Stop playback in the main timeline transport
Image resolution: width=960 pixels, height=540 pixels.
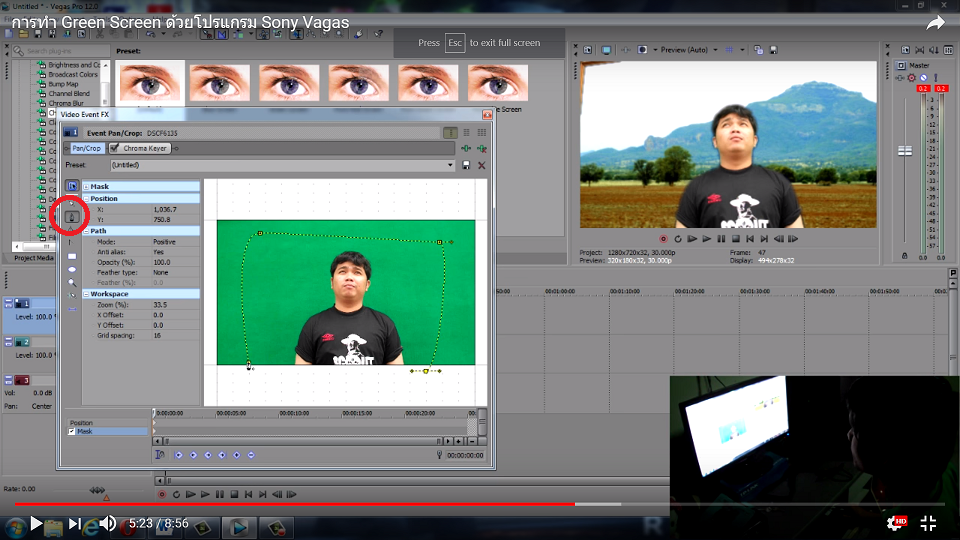tap(234, 494)
